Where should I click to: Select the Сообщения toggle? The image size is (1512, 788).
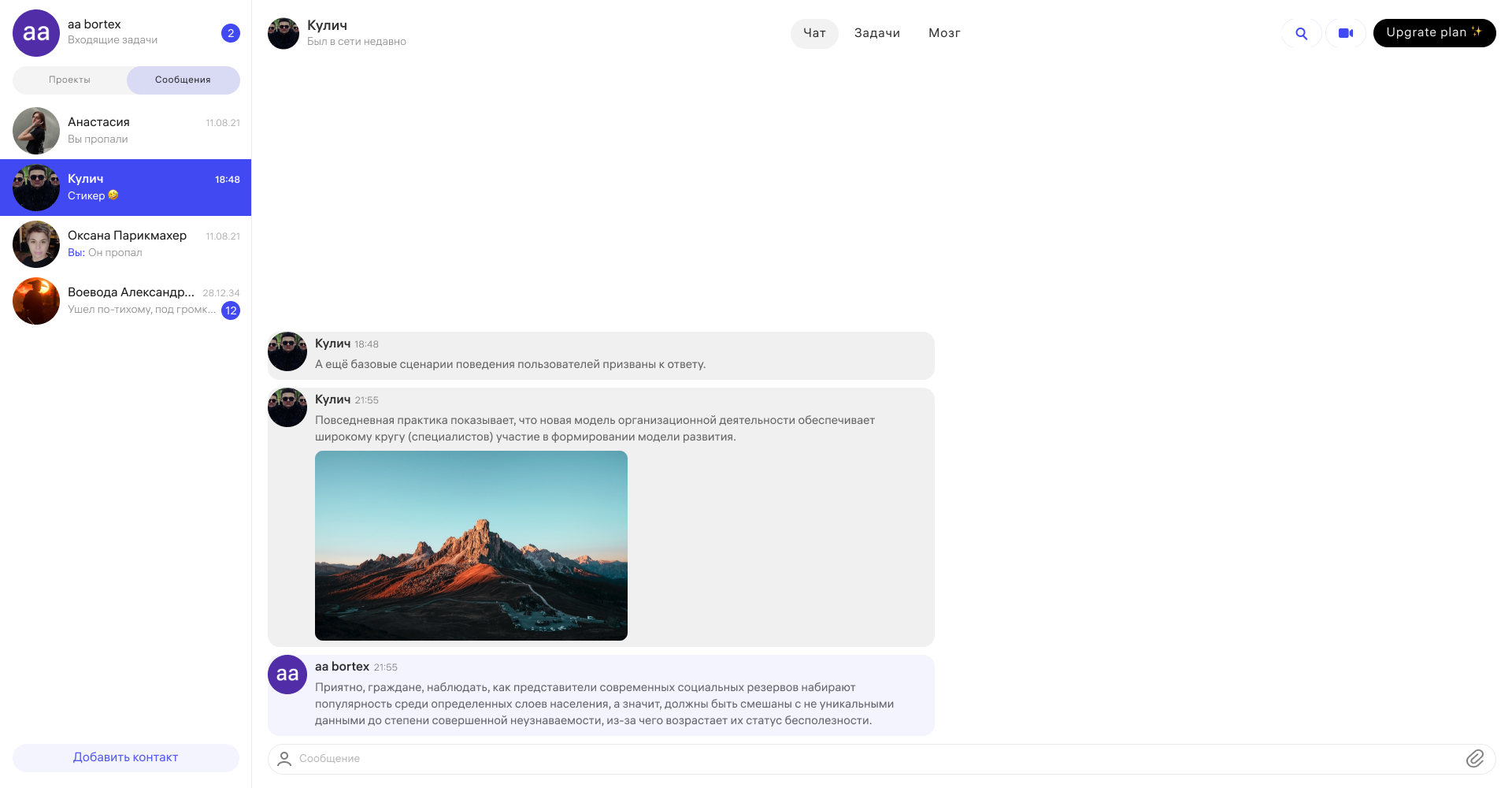click(183, 80)
